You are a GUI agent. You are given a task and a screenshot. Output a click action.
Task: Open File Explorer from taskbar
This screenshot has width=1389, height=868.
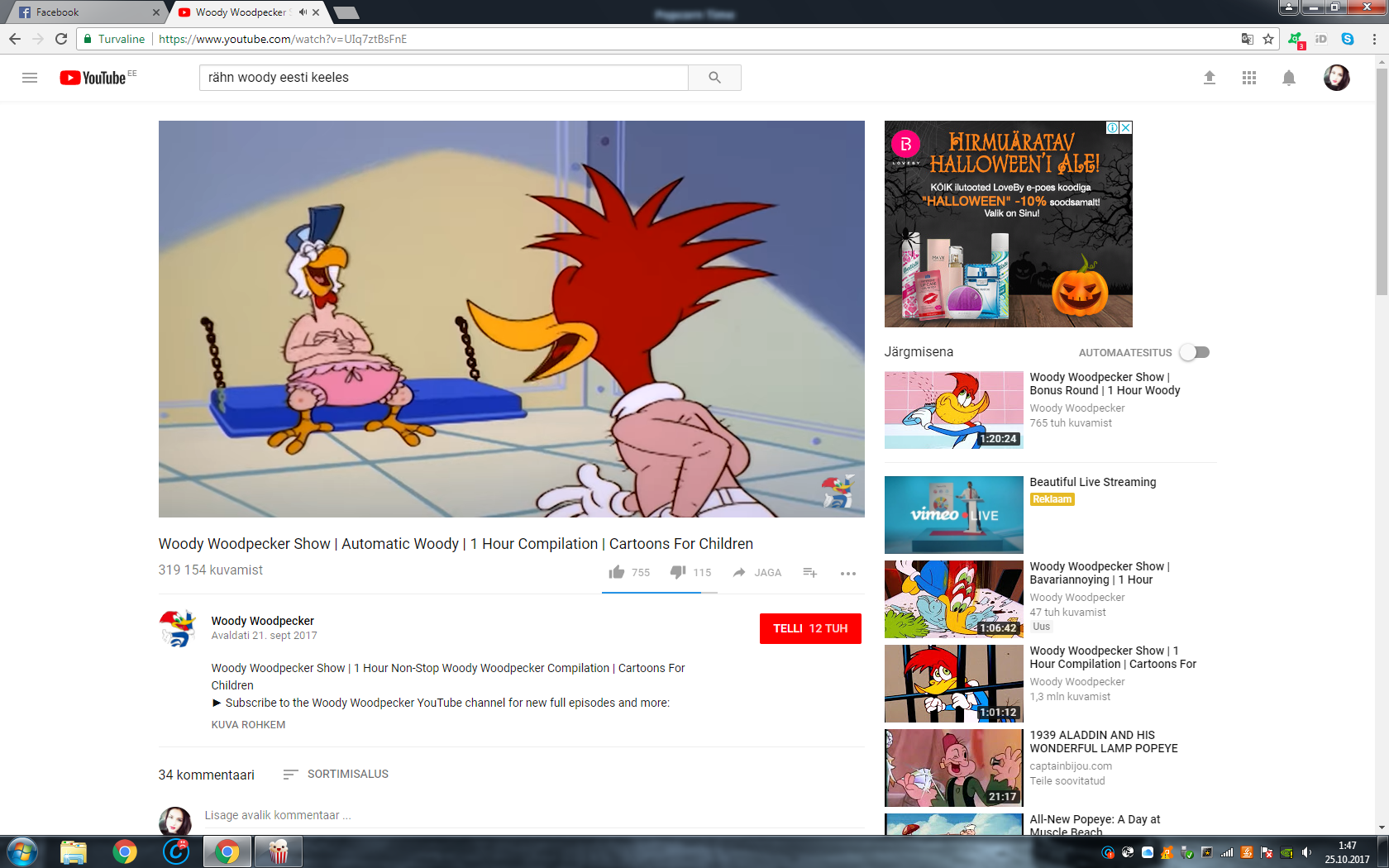74,851
